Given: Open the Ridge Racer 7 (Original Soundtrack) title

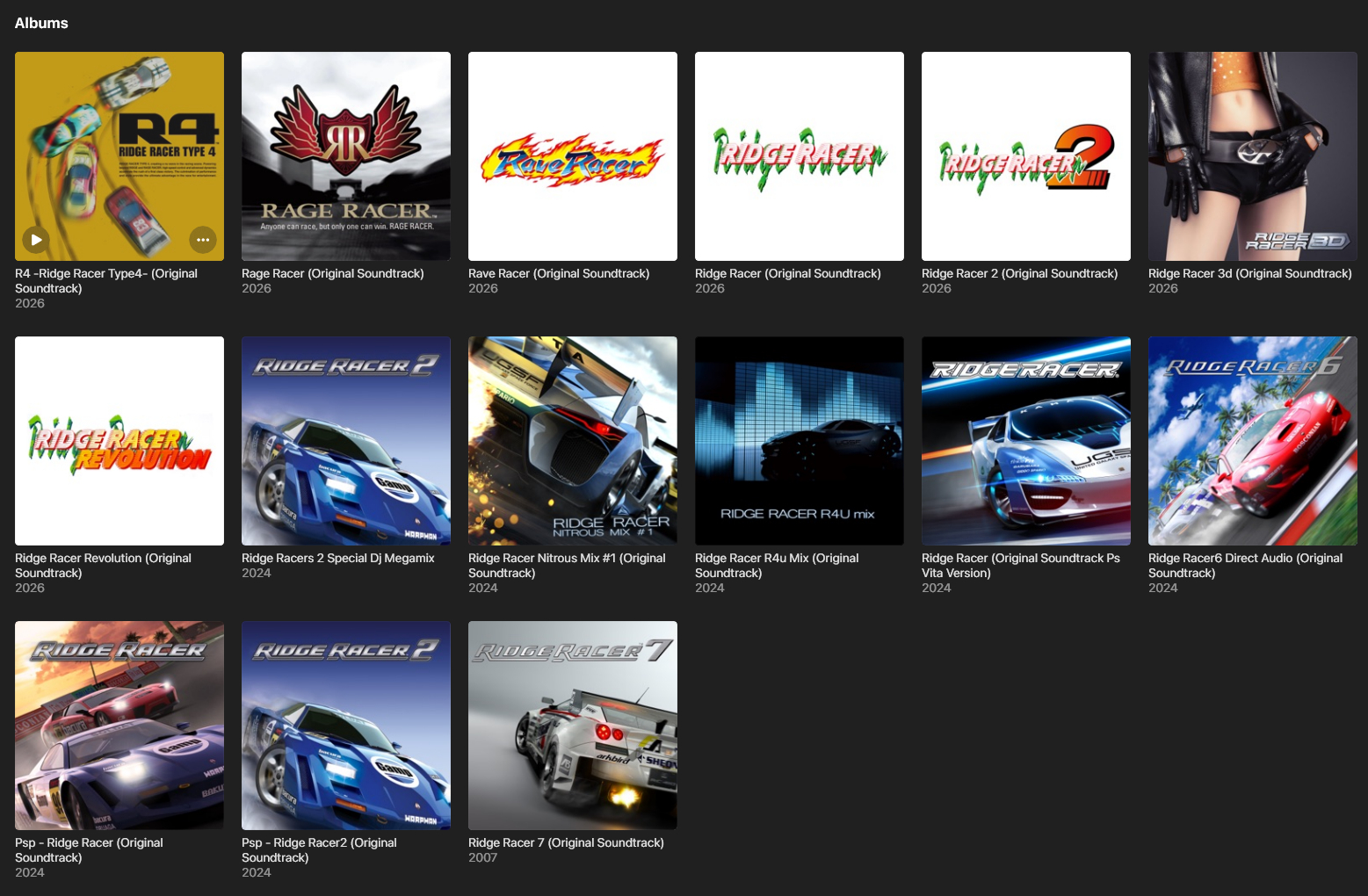Looking at the screenshot, I should point(566,842).
